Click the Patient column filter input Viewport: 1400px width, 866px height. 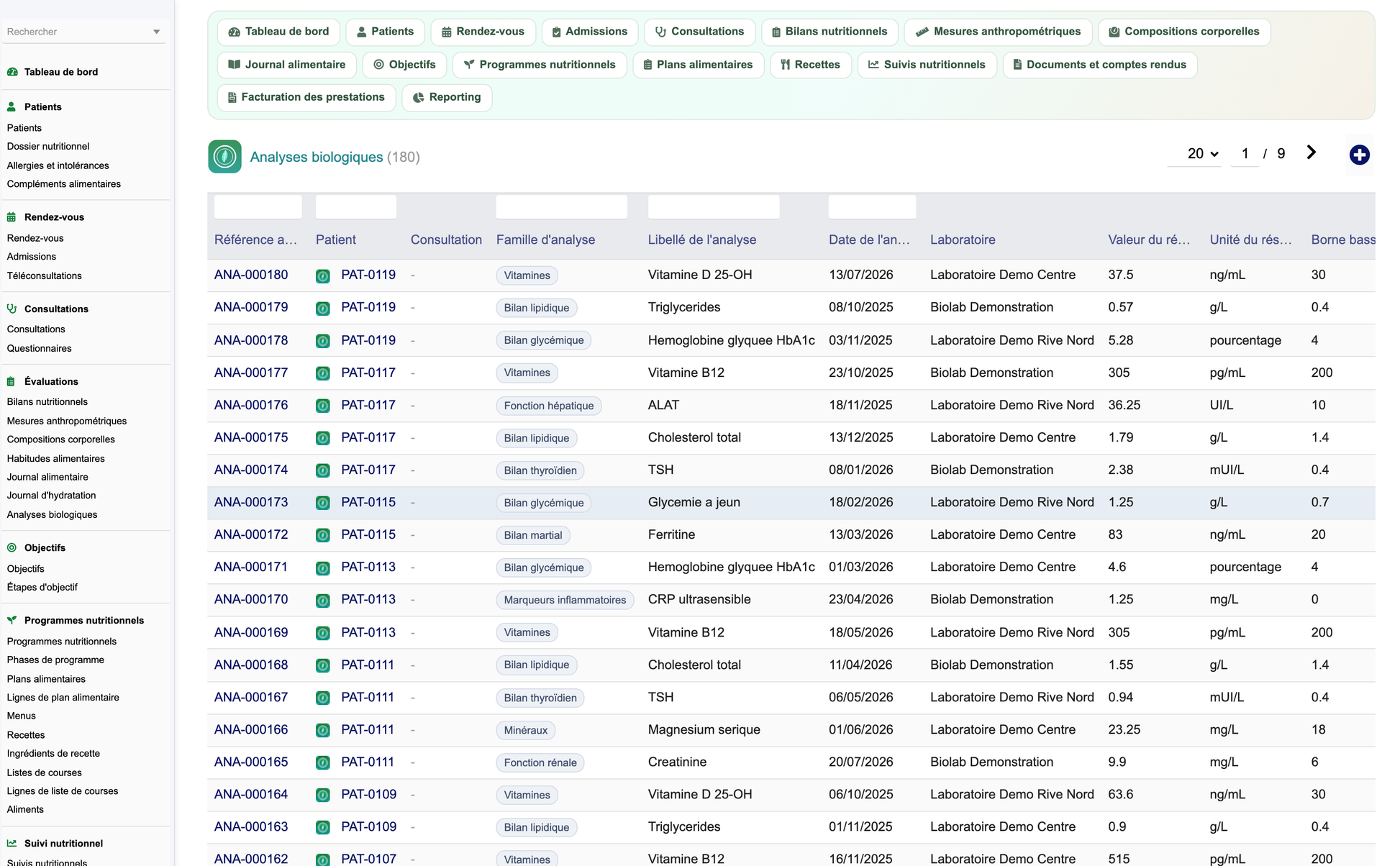[355, 207]
